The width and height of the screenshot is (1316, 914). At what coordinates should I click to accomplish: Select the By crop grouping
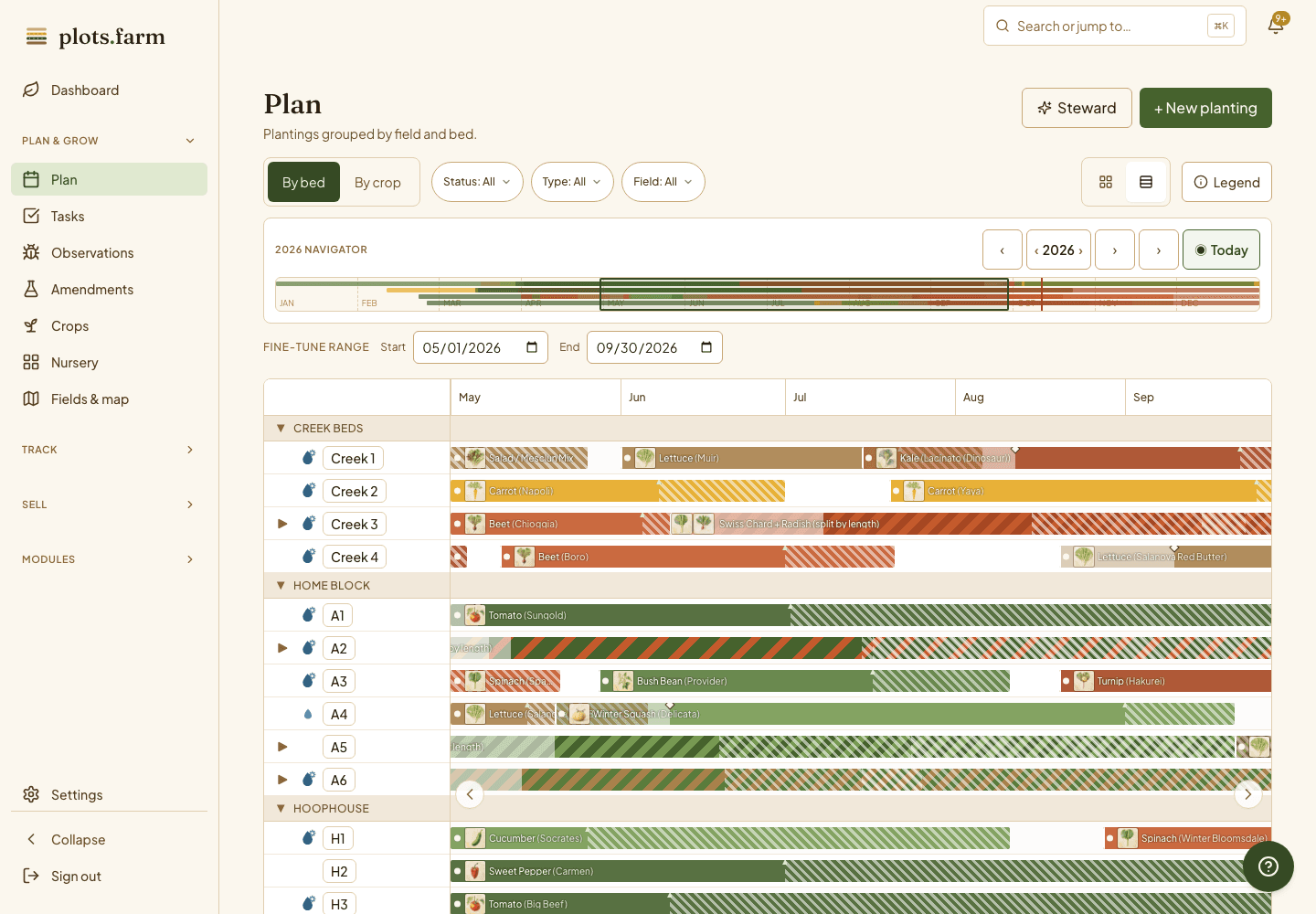coord(377,182)
